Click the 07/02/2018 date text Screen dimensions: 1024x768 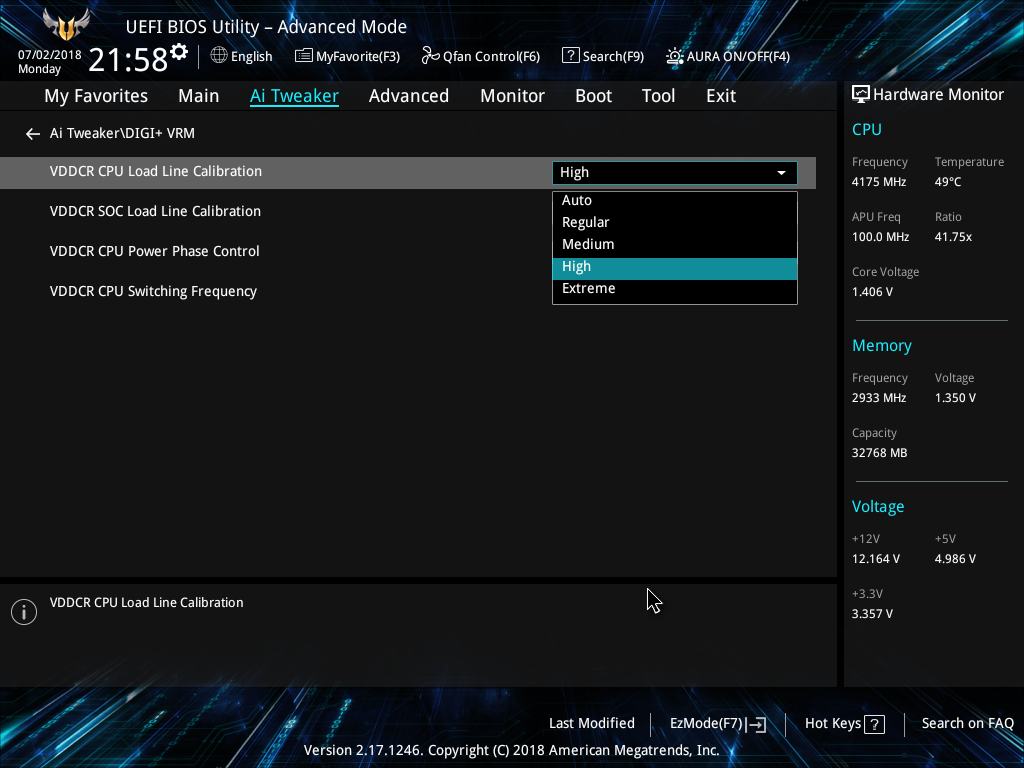point(50,55)
